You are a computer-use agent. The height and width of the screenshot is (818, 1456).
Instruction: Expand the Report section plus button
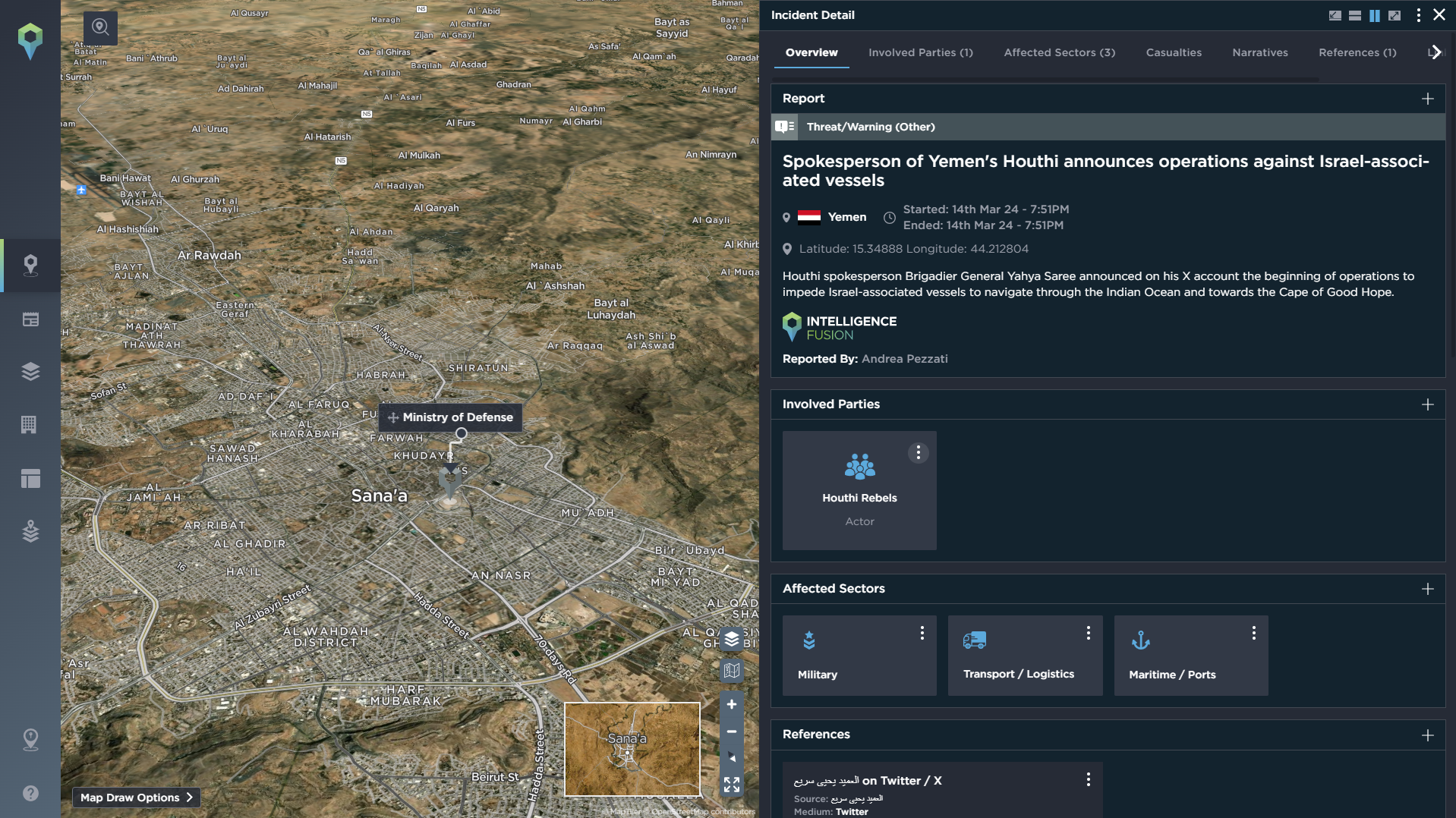(x=1428, y=99)
